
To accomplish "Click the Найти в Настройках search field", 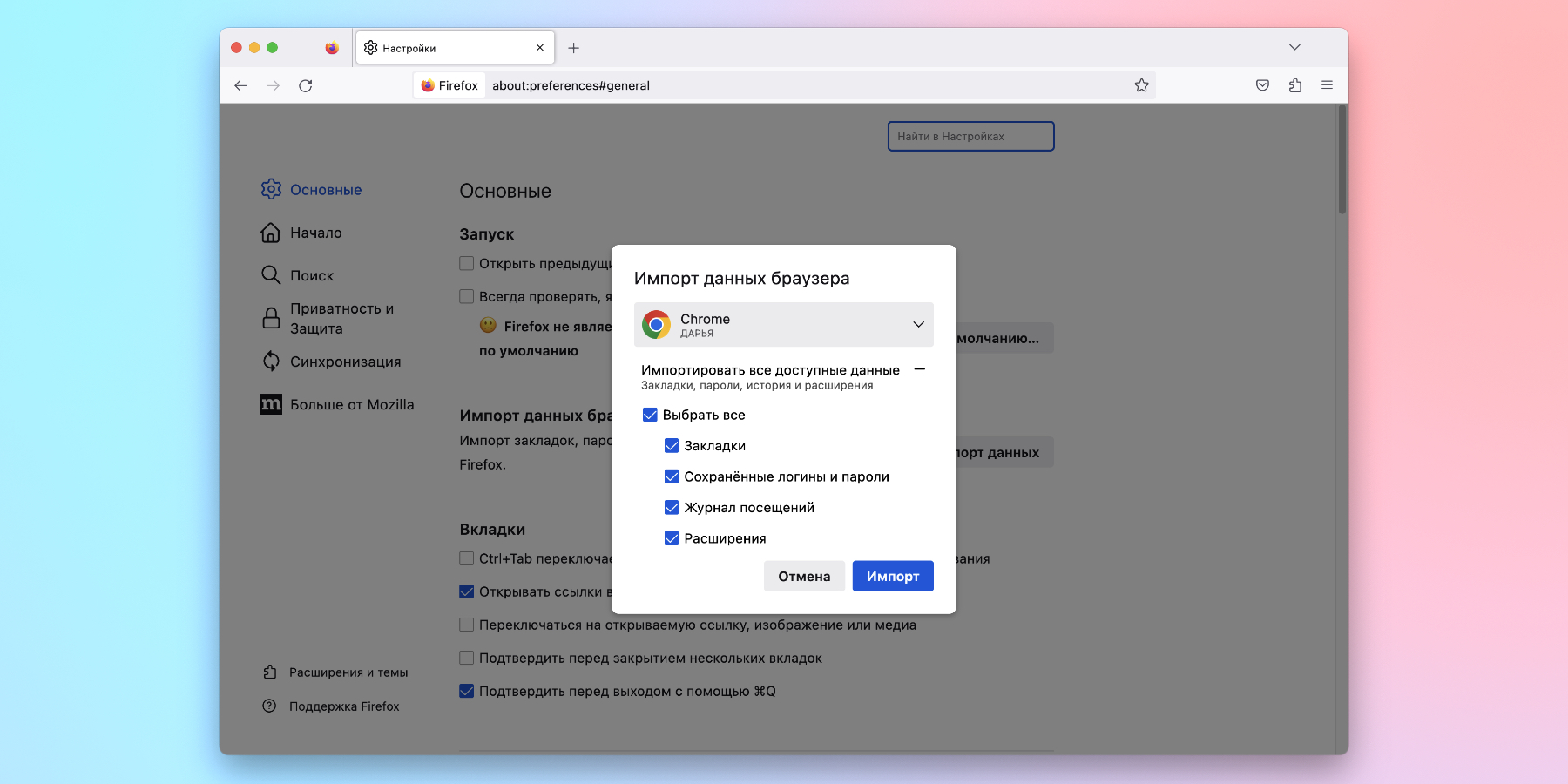I will [971, 137].
